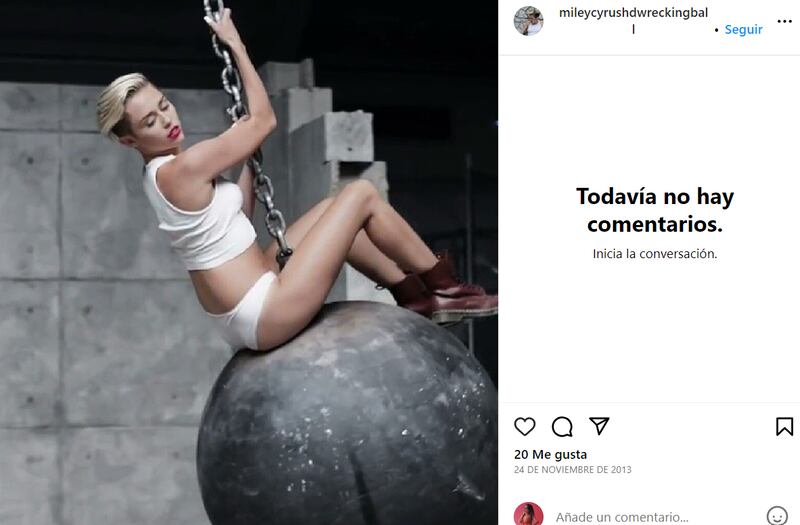The image size is (800, 525).
Task: Click the dark red boots in the photo
Action: tap(442, 290)
